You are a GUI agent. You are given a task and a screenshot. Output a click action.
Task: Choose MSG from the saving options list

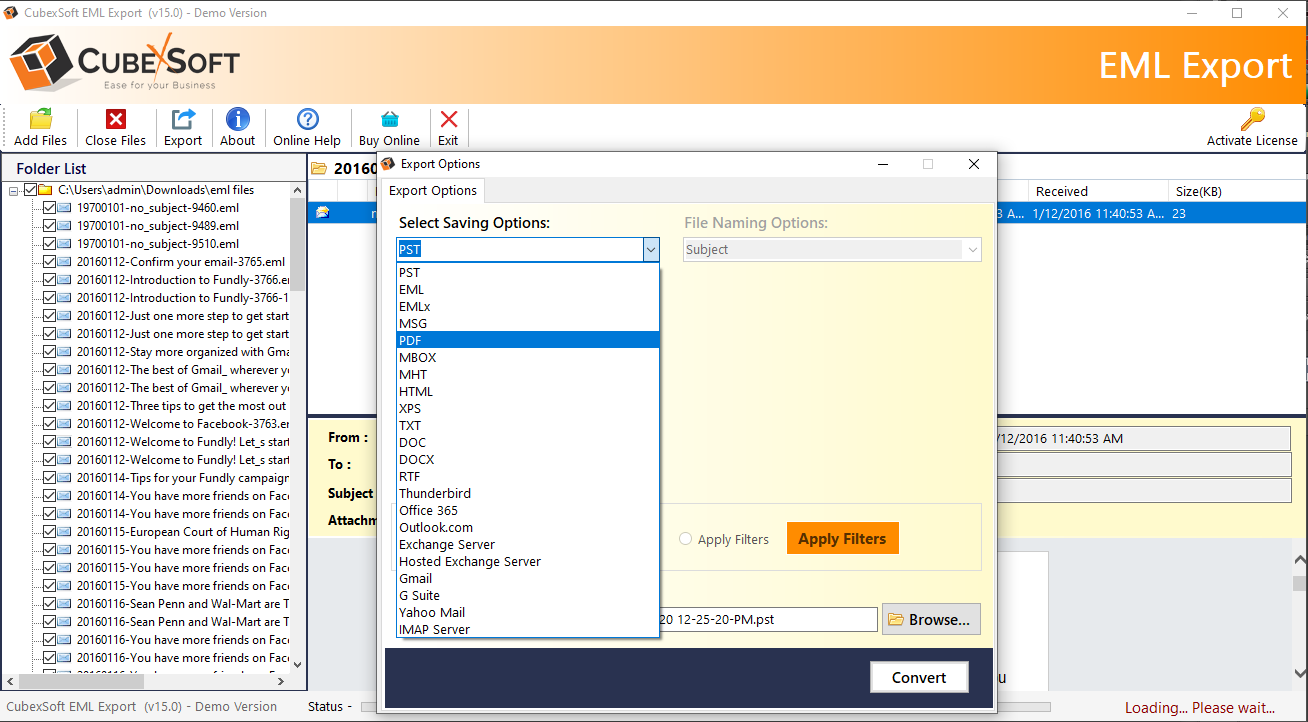pyautogui.click(x=528, y=323)
